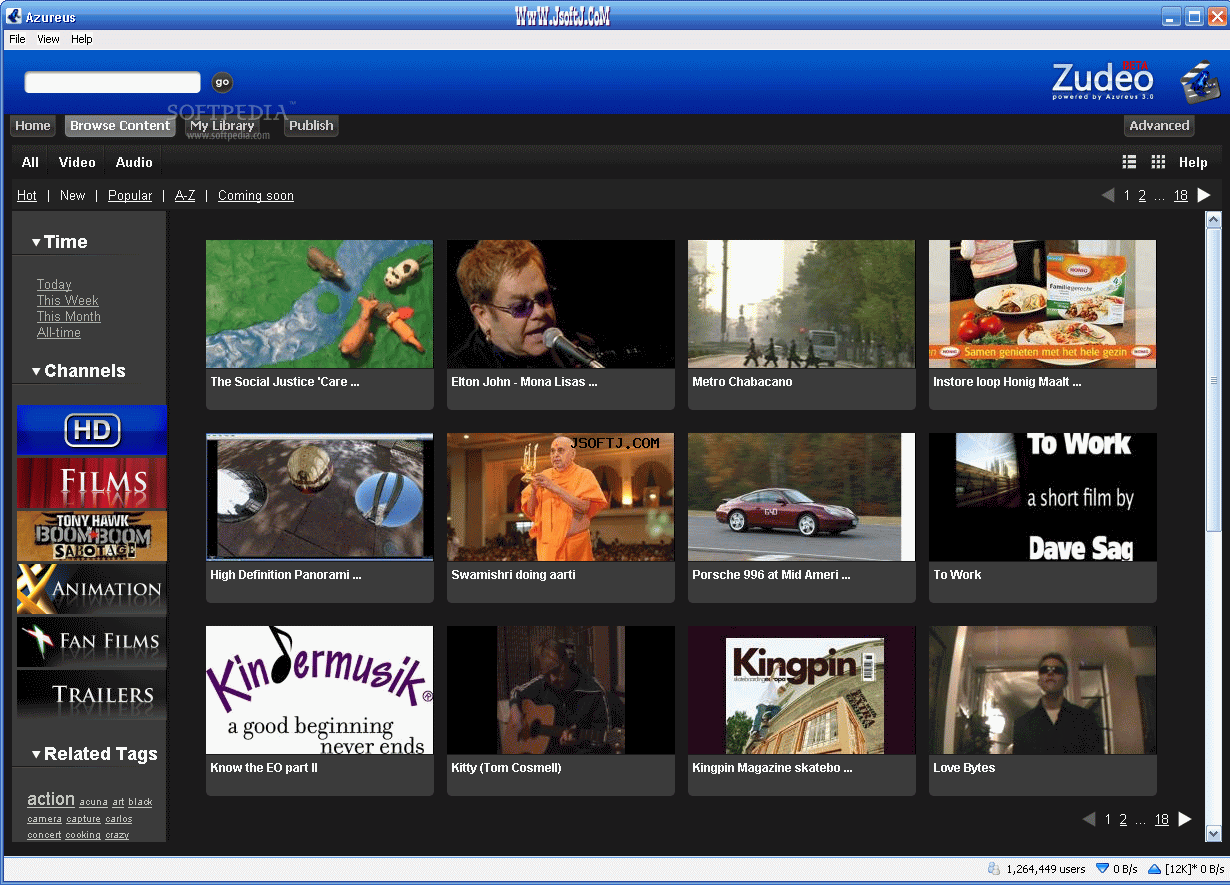
Task: Click the content scrollbar down arrow
Action: pos(1214,834)
